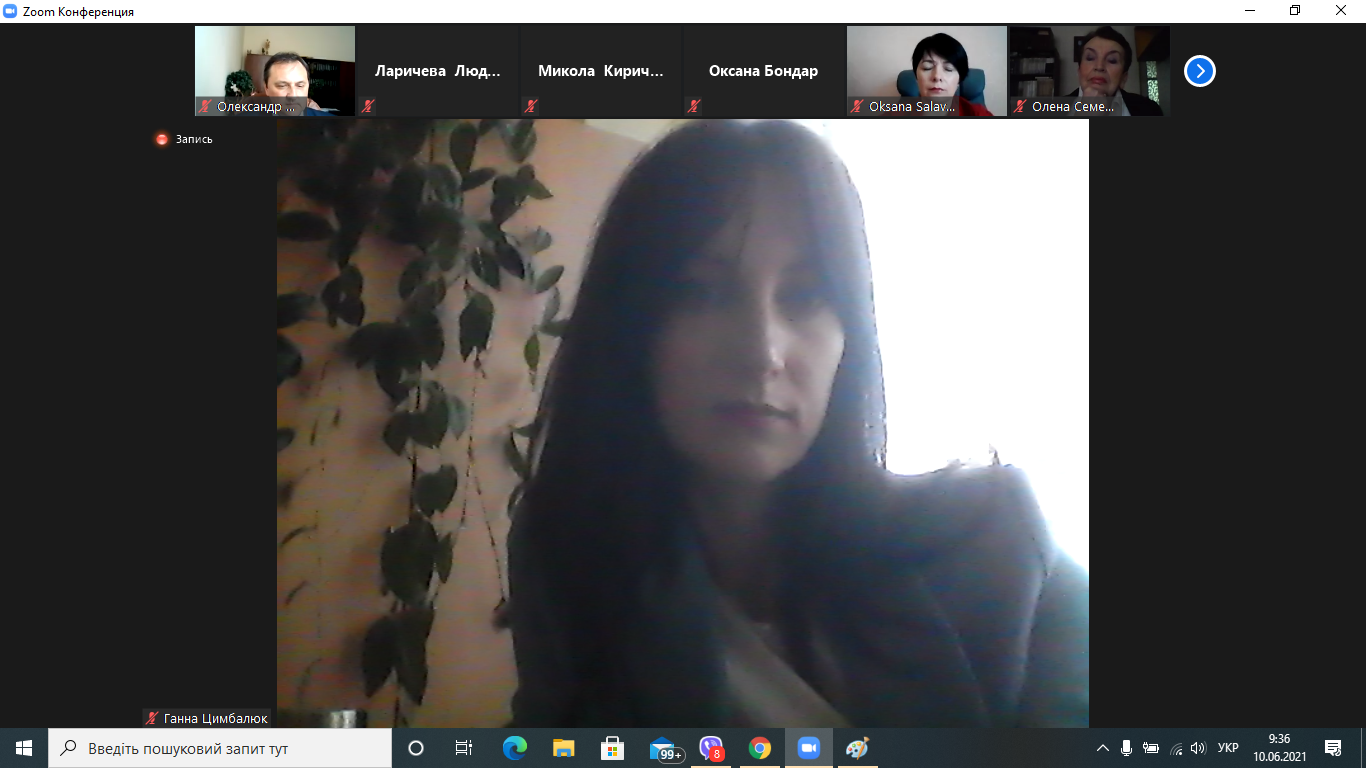Toggle the system volume speaker icon
The image size is (1366, 768).
[x=1198, y=748]
